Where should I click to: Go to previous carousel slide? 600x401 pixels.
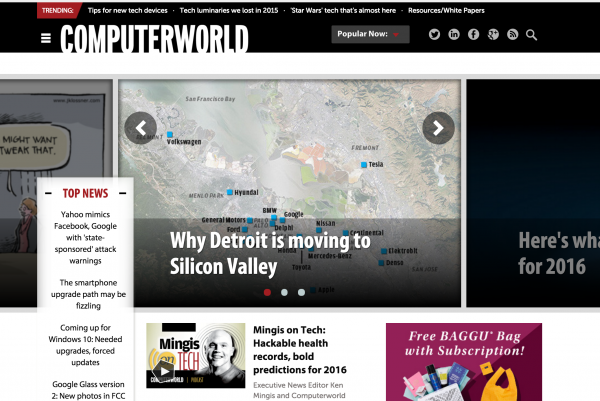tap(140, 128)
